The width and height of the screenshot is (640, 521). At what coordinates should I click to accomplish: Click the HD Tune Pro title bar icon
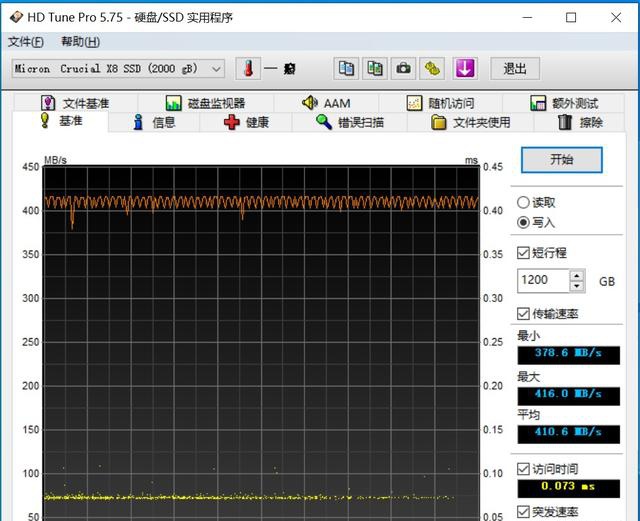point(16,17)
